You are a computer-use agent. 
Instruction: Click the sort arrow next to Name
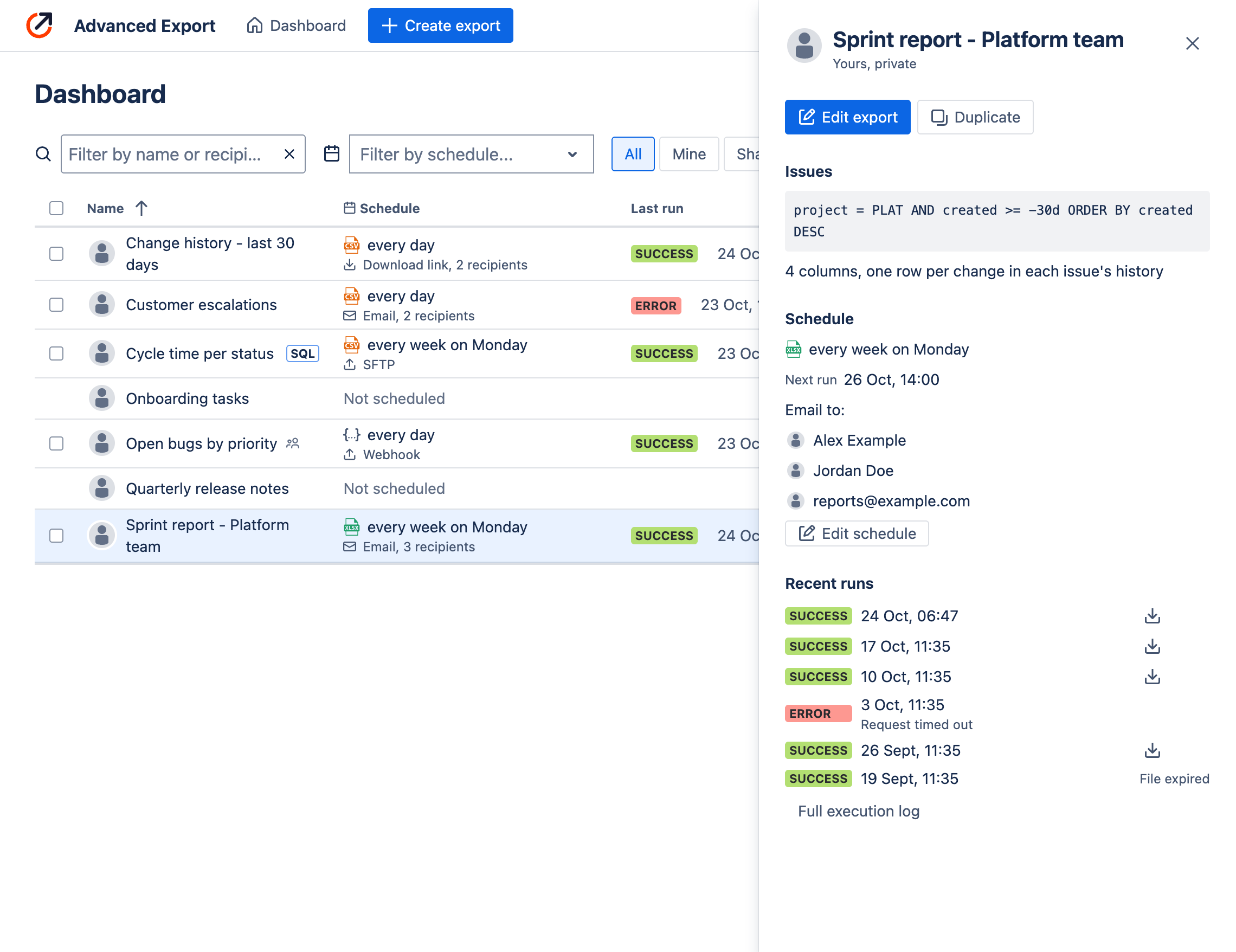pos(141,208)
